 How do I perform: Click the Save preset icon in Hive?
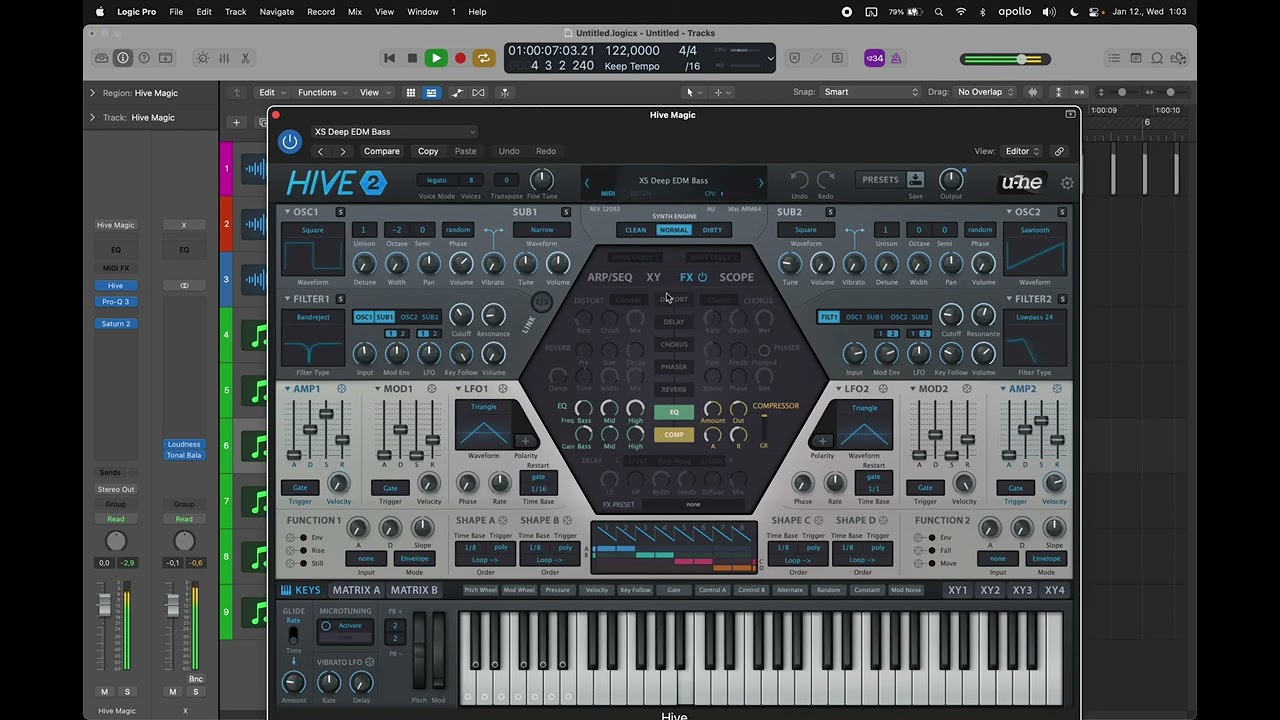tap(915, 180)
